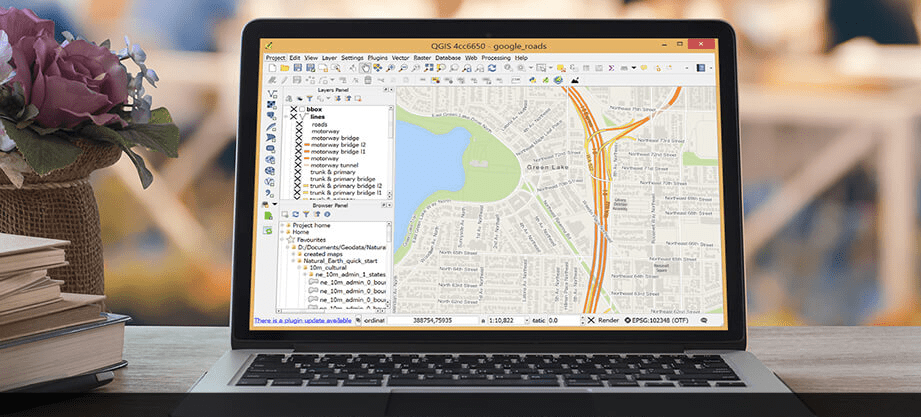Expand the created maps folder
This screenshot has height=417, width=921.
[x=293, y=254]
